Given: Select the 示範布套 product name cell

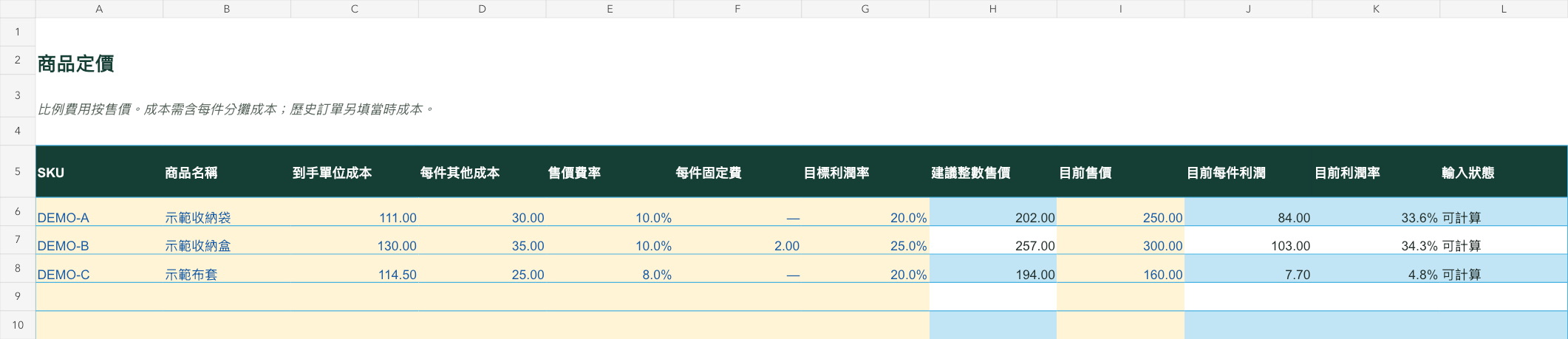Looking at the screenshot, I should click(227, 268).
